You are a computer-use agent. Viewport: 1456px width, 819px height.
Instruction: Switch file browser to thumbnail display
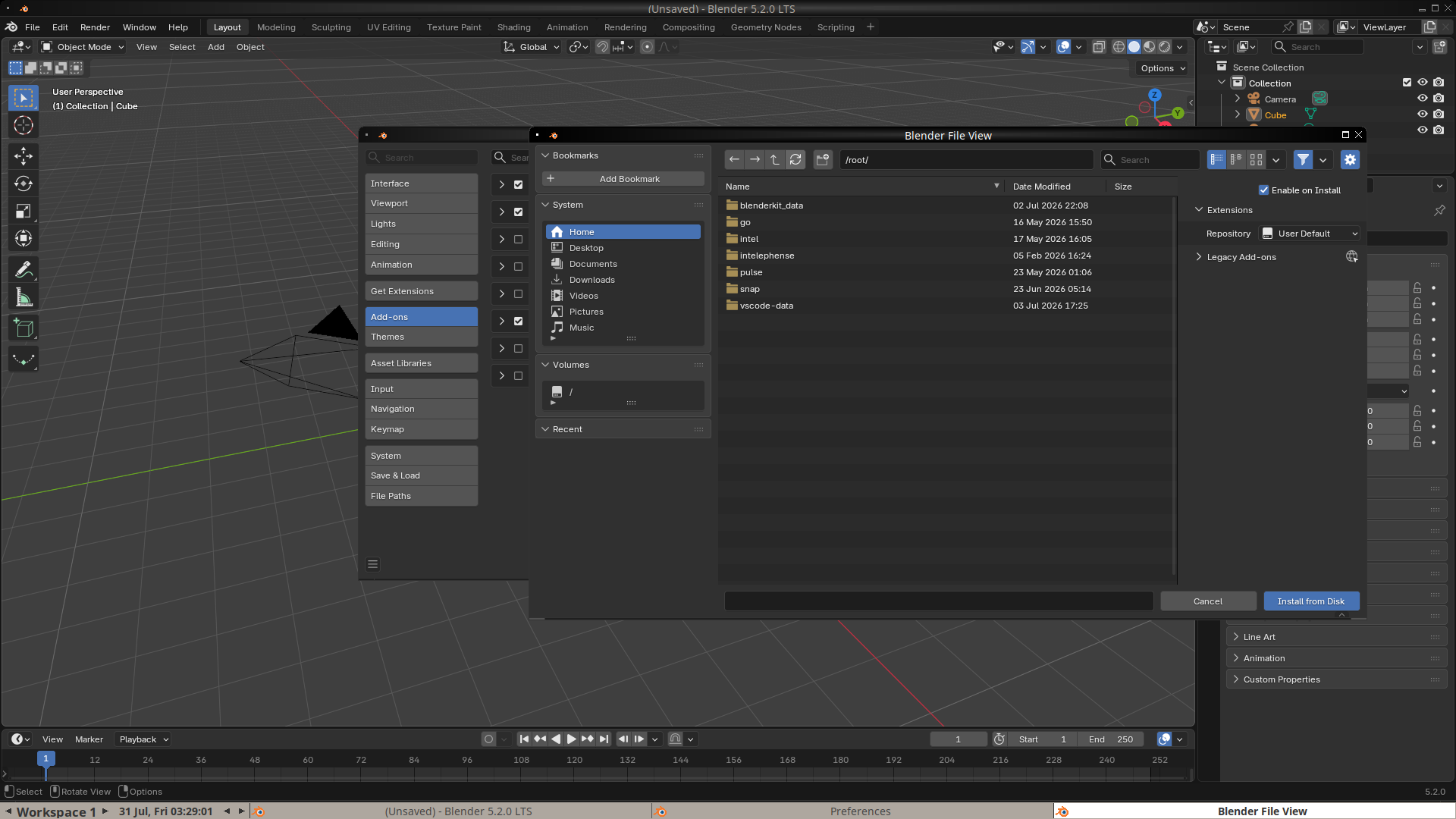(x=1257, y=160)
